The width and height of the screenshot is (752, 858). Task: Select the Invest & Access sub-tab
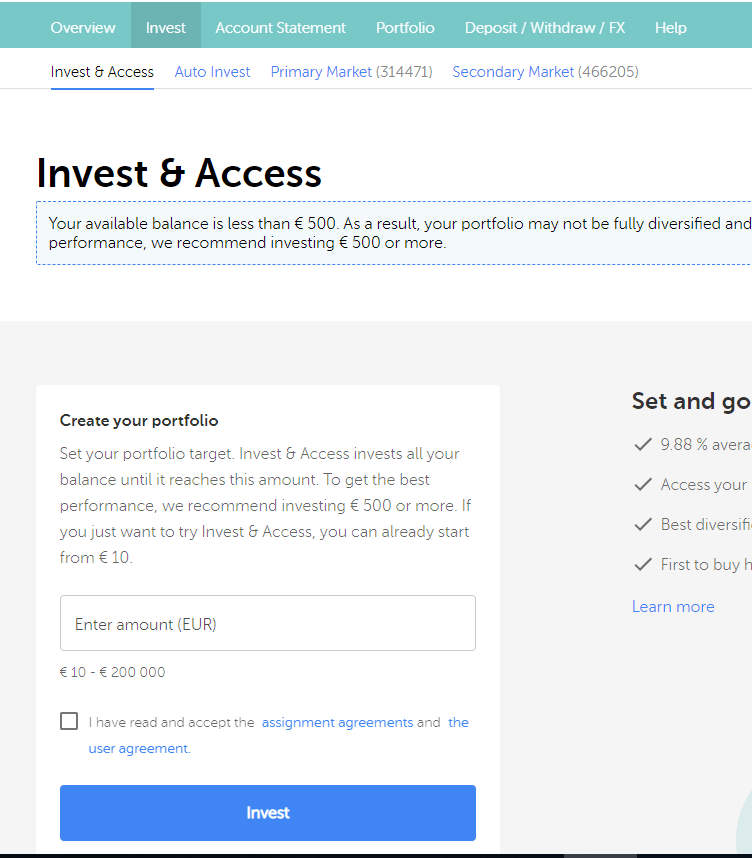point(102,72)
